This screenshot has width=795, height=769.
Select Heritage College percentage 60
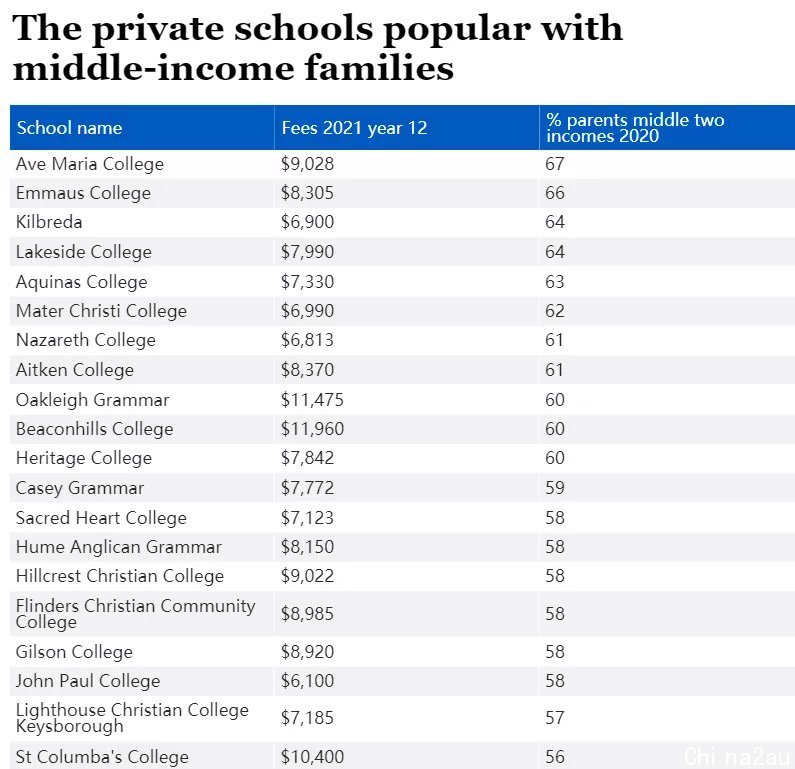(x=555, y=458)
